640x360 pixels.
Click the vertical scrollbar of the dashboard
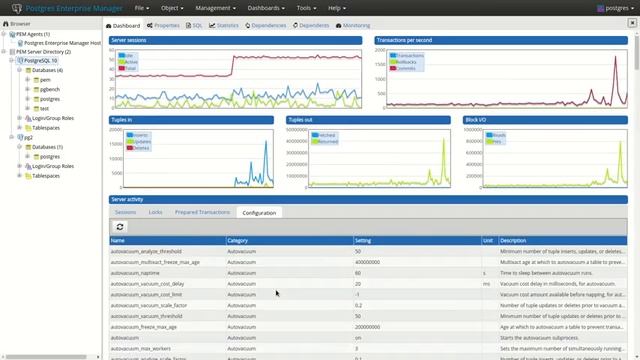pos(637,53)
